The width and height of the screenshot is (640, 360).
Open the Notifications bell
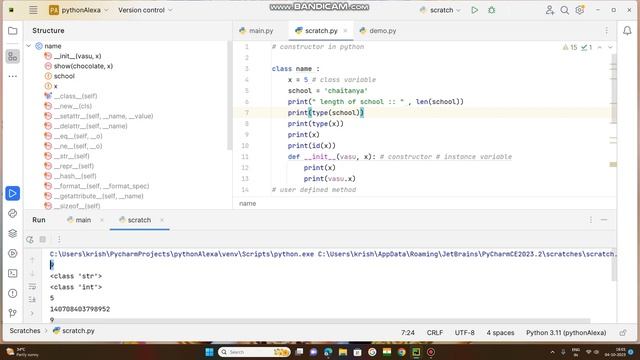tap(627, 31)
